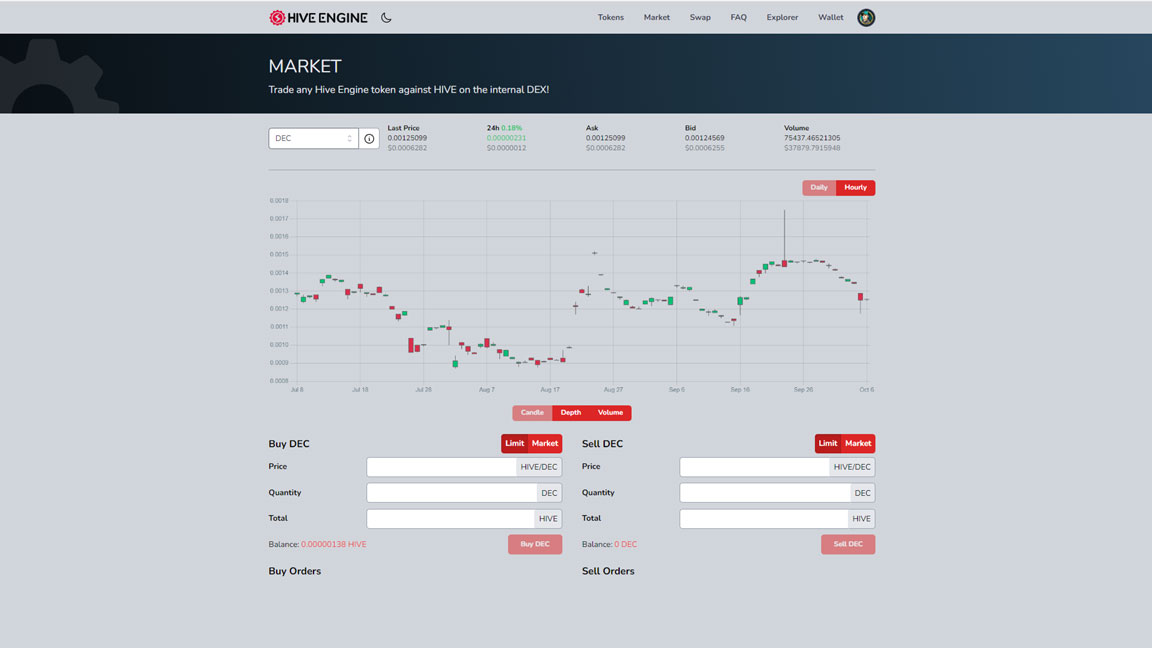This screenshot has width=1152, height=648.
Task: Click the Hive Engine logo
Action: 318,18
